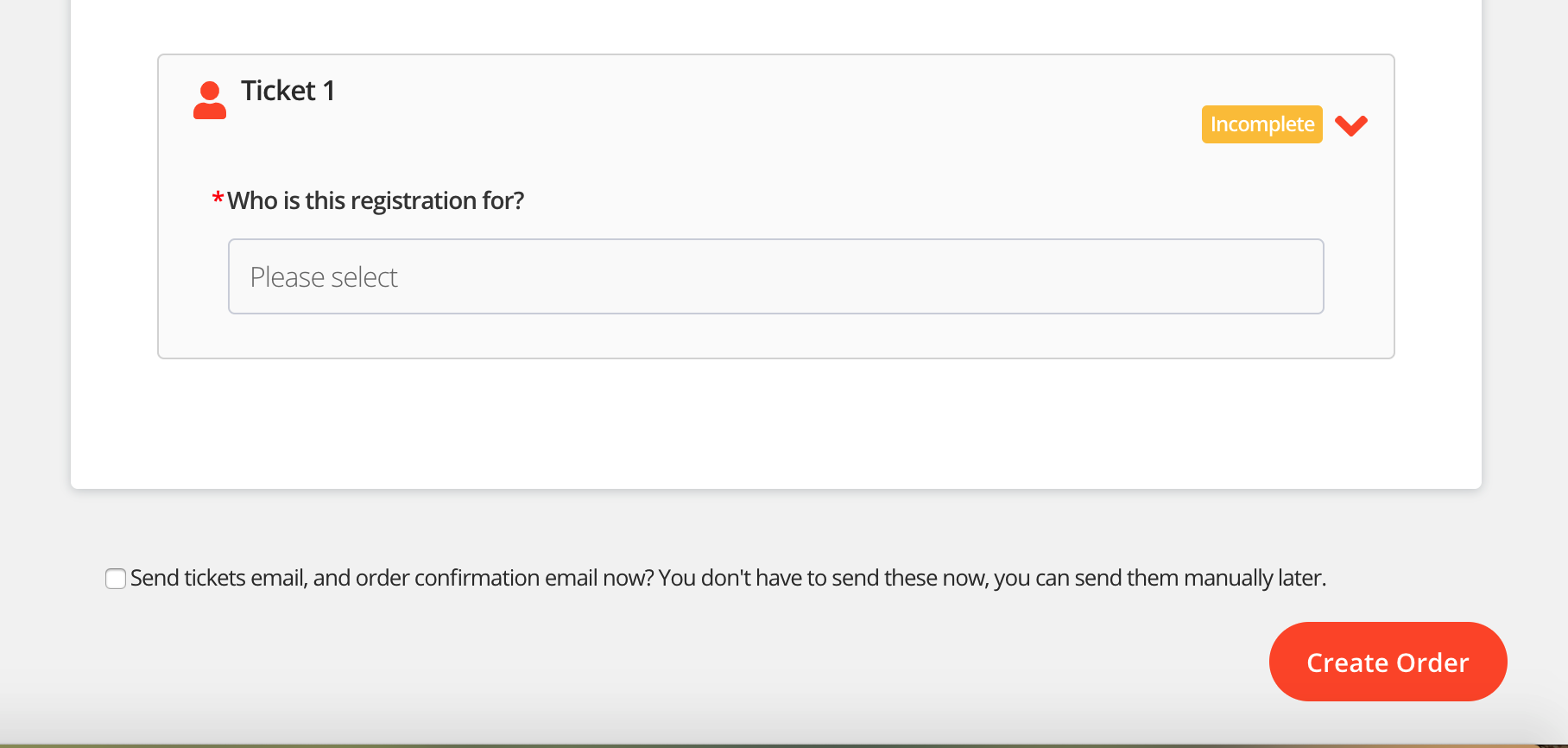Enable sending tickets and confirmation email now

[116, 579]
